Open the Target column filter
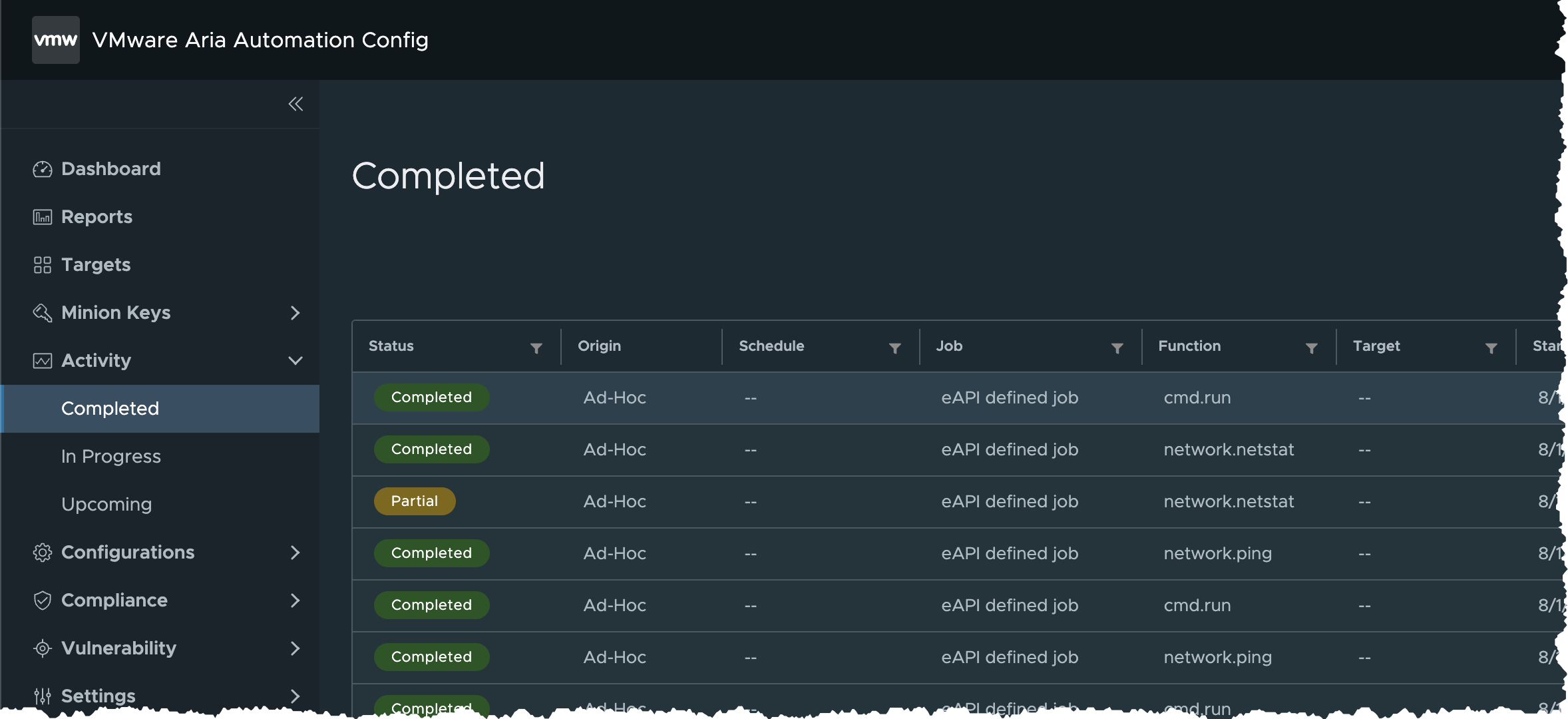 tap(1491, 348)
